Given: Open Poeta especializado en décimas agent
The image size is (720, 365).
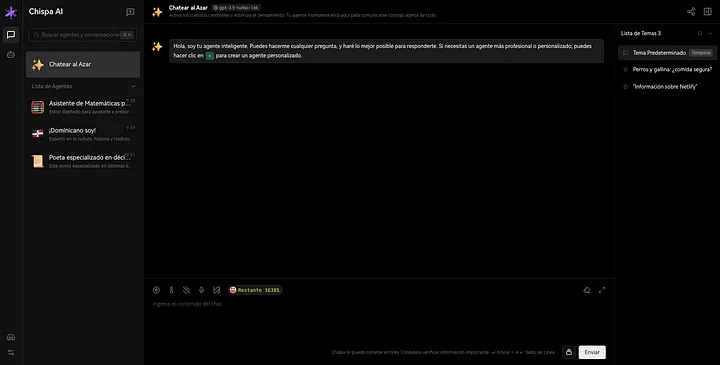Looking at the screenshot, I should tap(83, 161).
